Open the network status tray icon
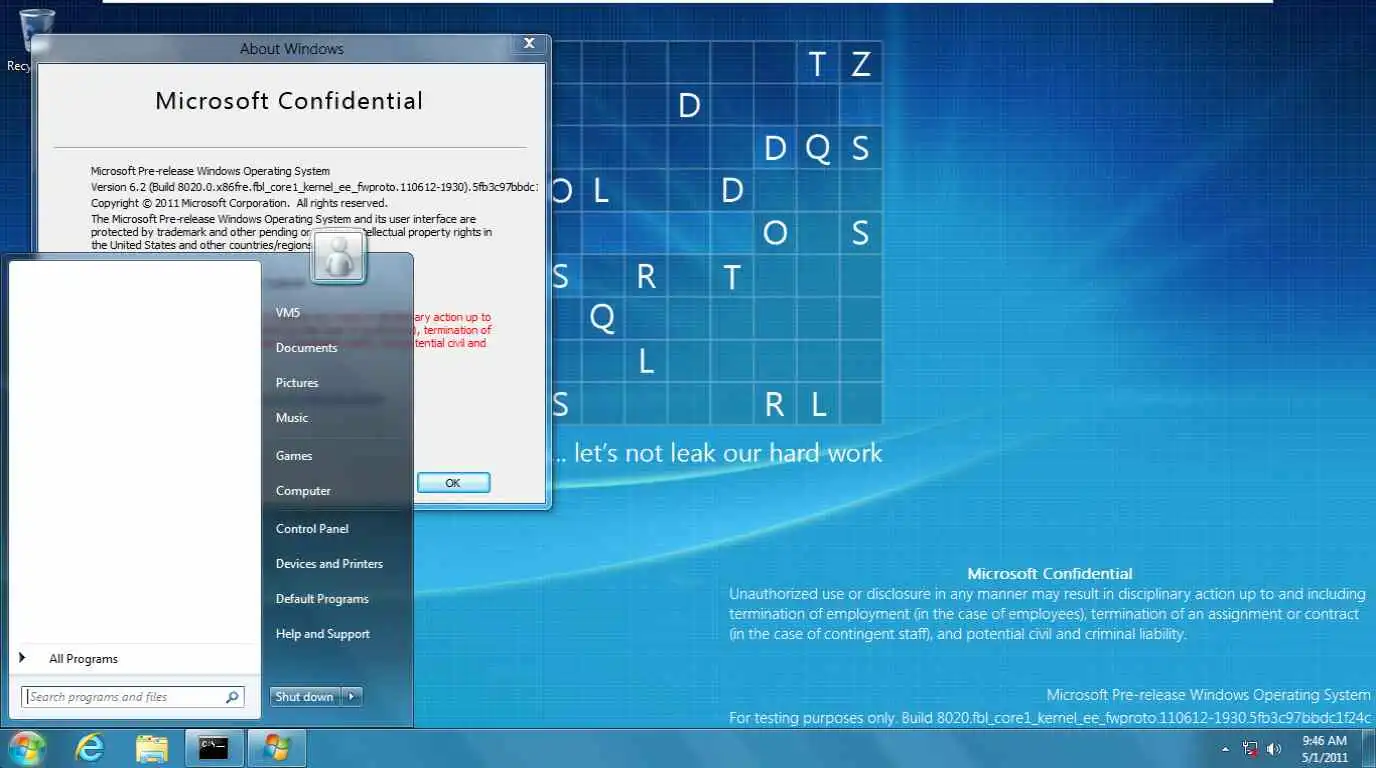 click(x=1251, y=748)
